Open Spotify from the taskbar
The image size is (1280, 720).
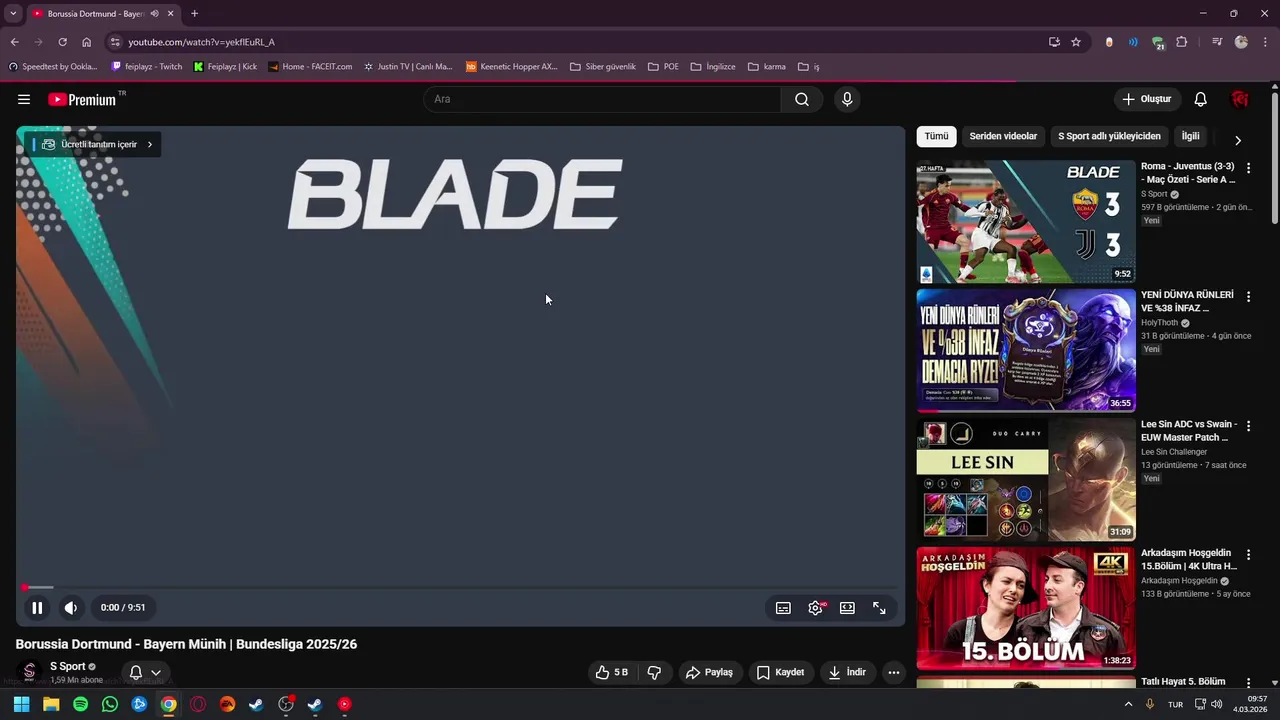[80, 704]
